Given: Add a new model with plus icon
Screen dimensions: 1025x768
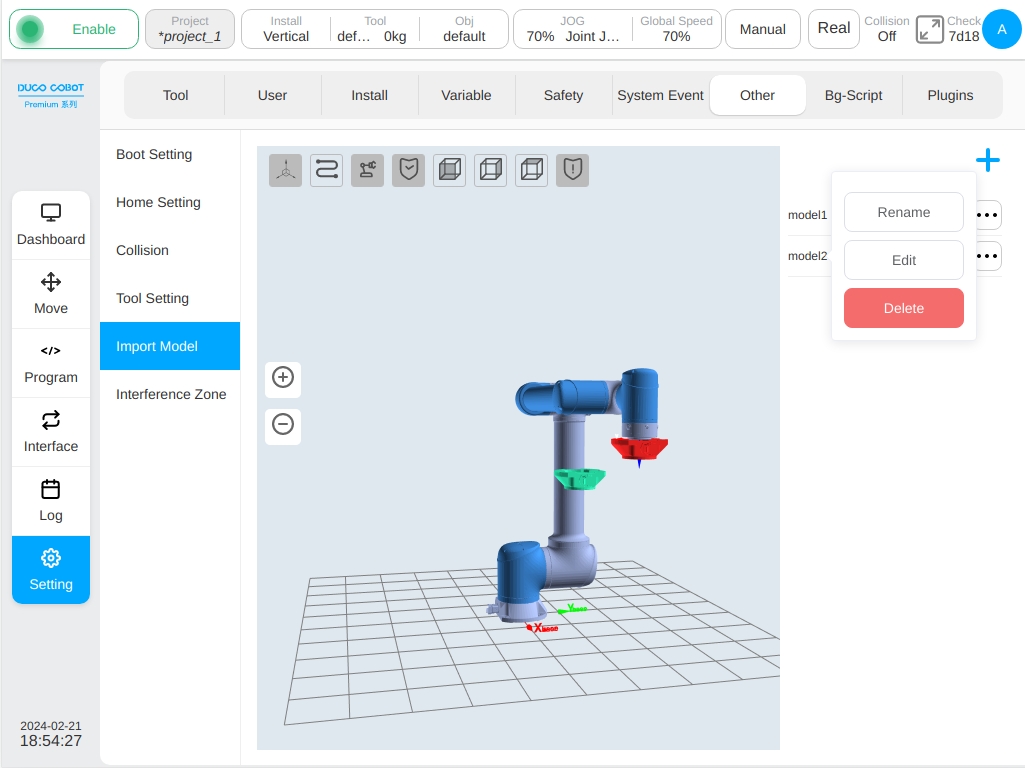Looking at the screenshot, I should tap(988, 160).
